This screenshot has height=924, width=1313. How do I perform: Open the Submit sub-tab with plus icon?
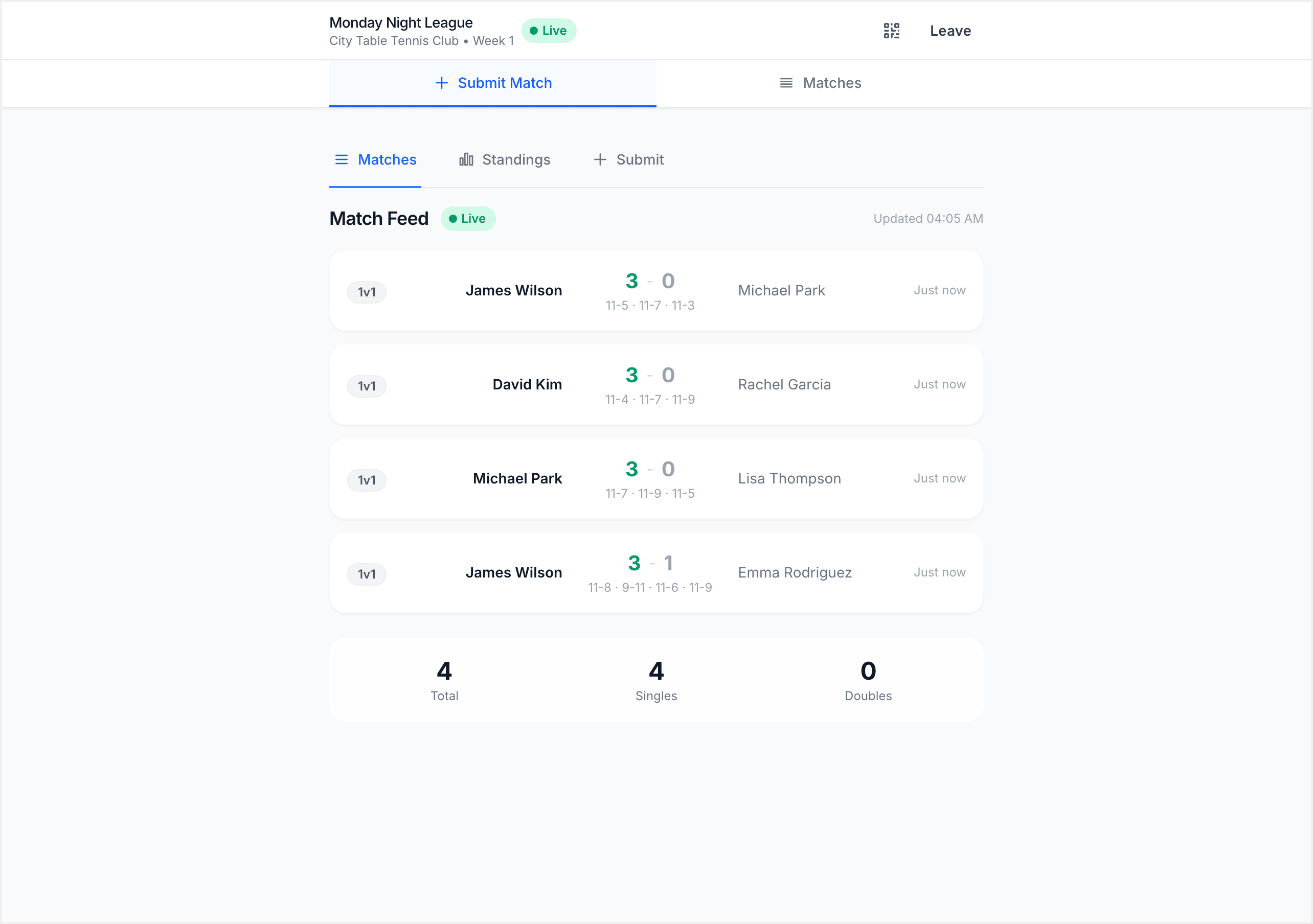pos(628,159)
